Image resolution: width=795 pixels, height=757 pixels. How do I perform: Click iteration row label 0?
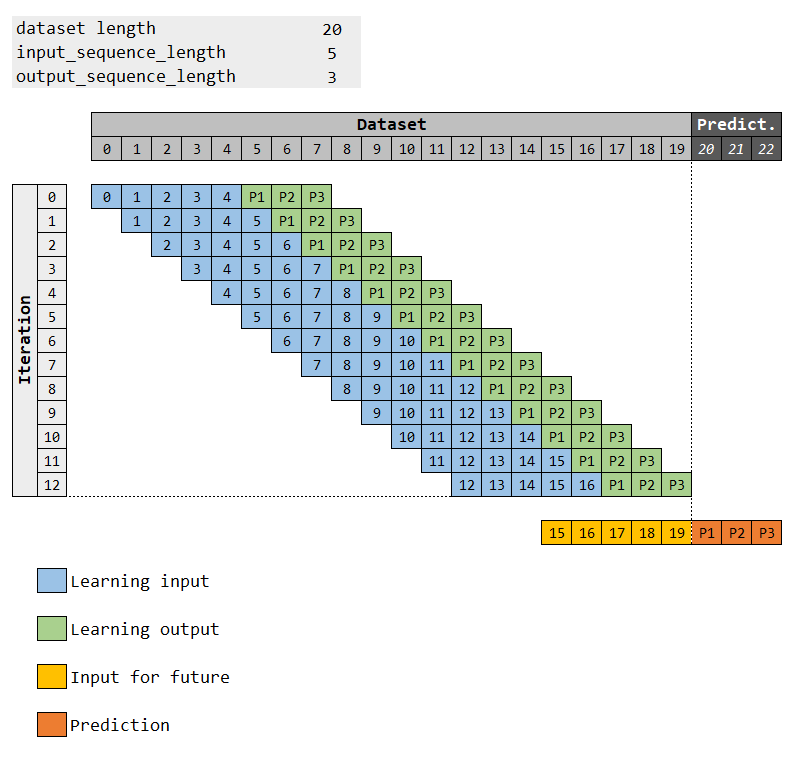[x=52, y=197]
